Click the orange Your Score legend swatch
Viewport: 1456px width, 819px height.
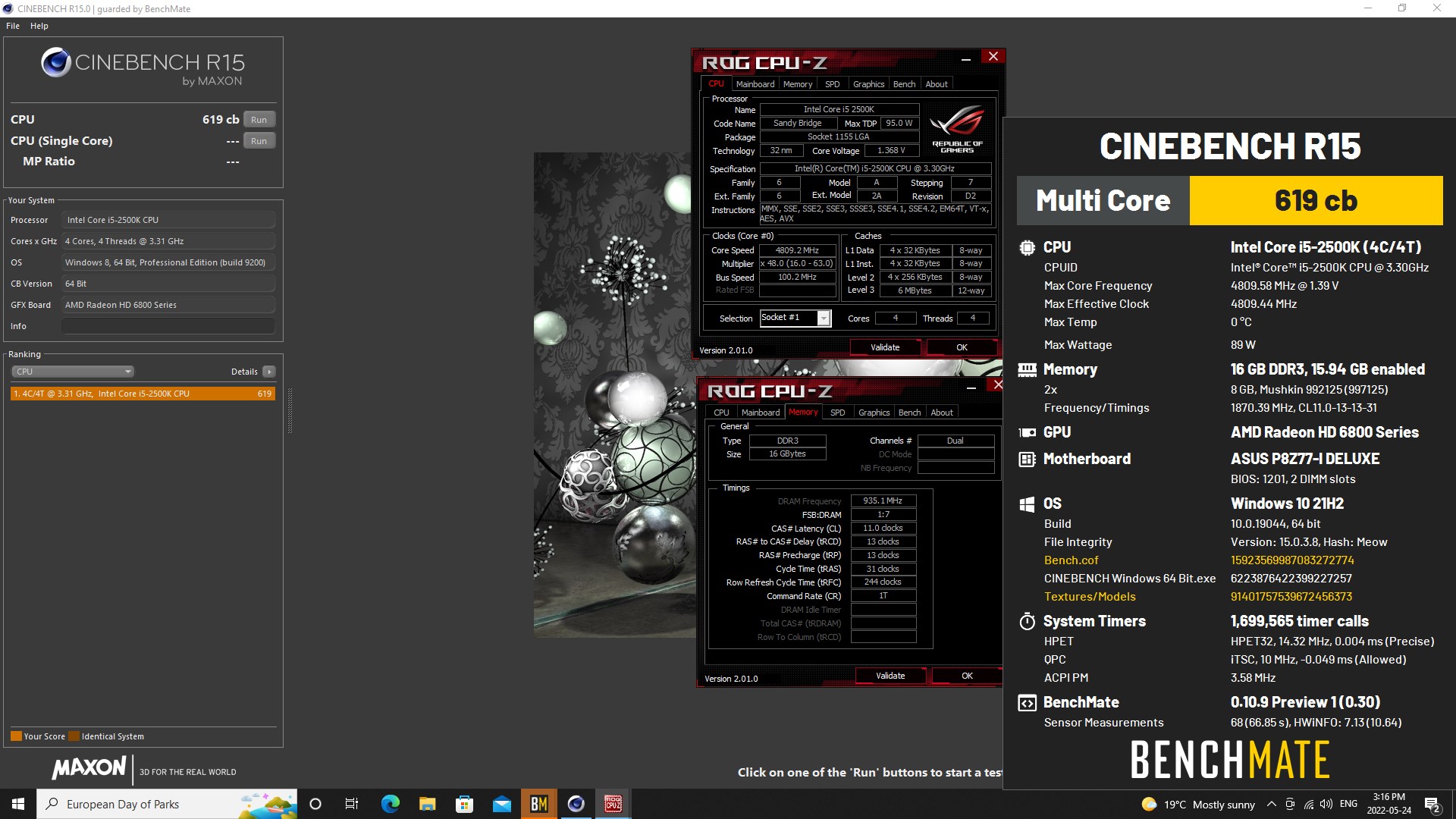(x=16, y=736)
